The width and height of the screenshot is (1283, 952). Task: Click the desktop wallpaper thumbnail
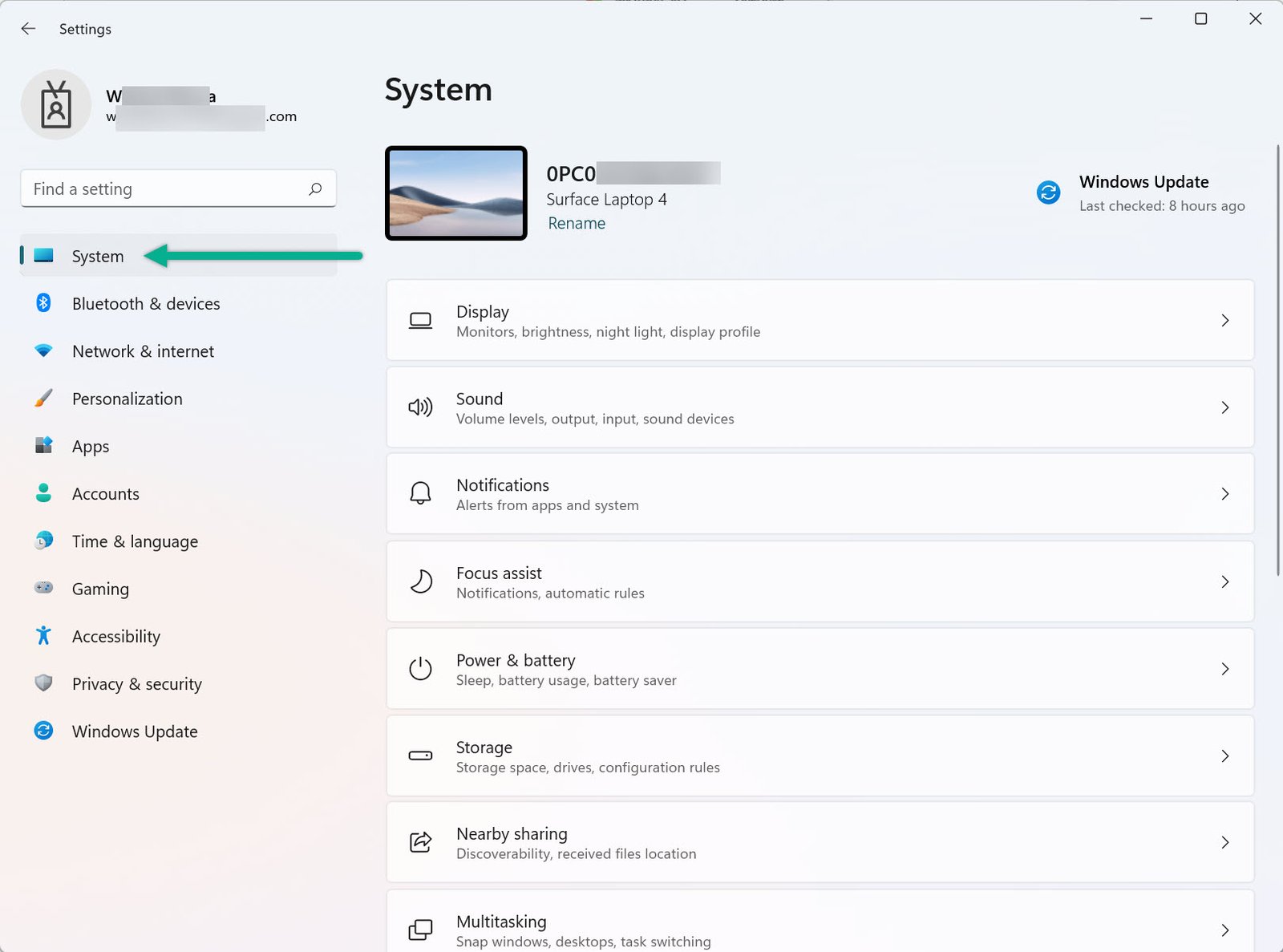coord(455,192)
